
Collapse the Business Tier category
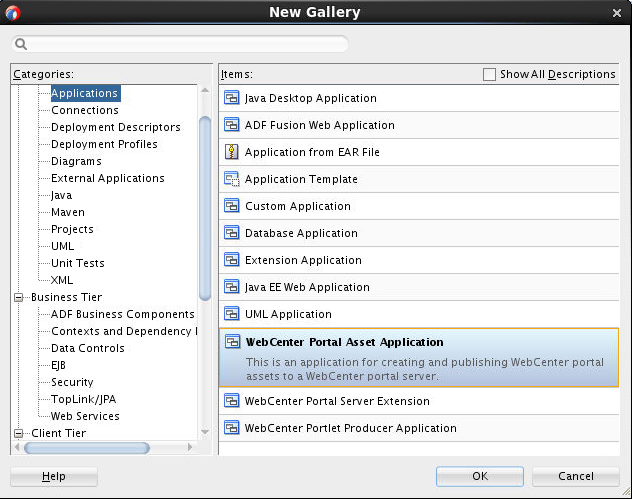(x=19, y=297)
